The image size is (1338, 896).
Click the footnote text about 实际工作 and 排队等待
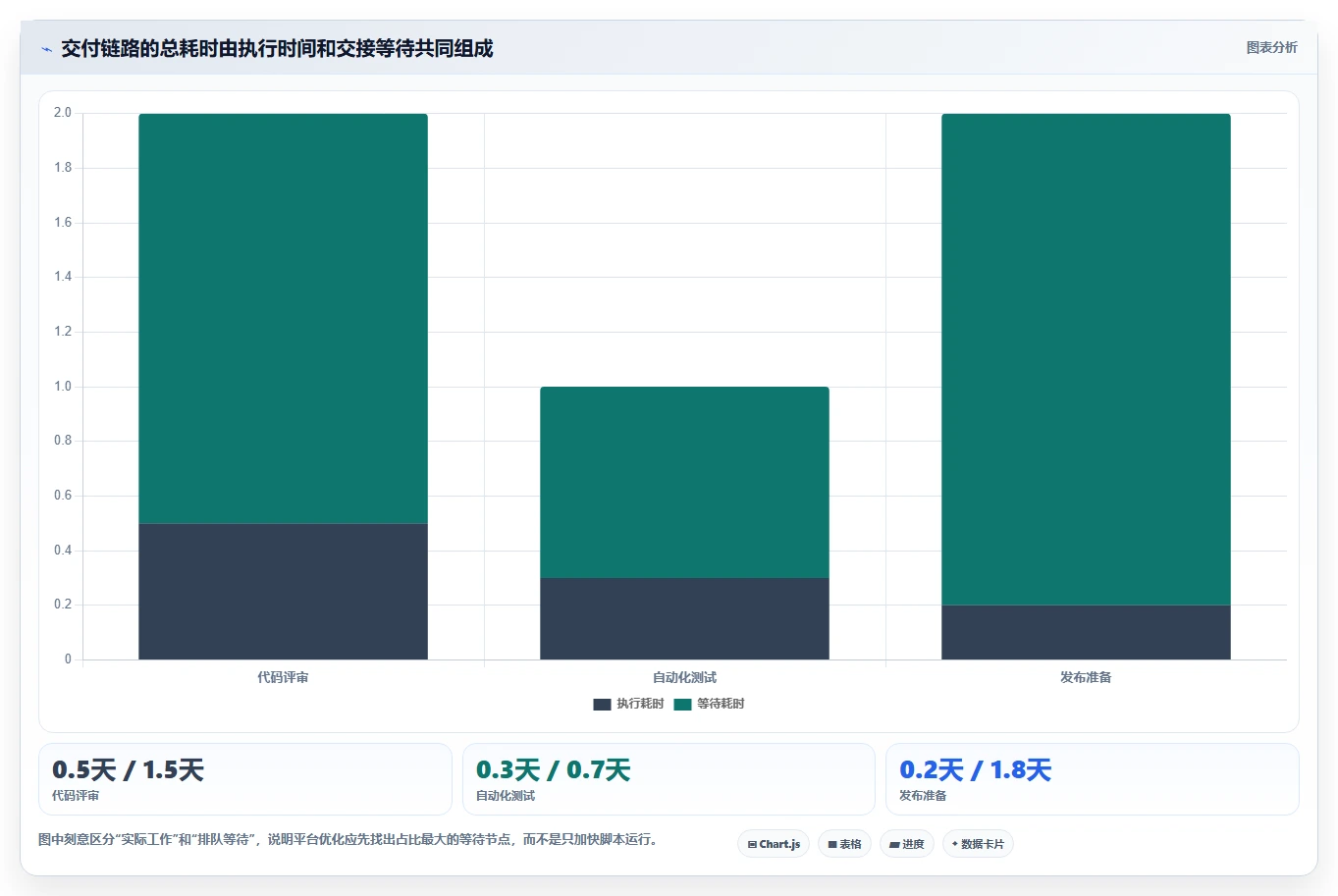pos(348,840)
